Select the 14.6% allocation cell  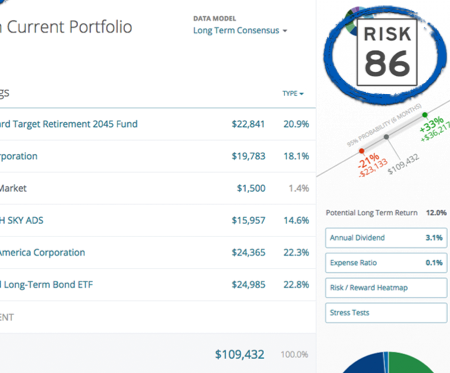pyautogui.click(x=296, y=220)
